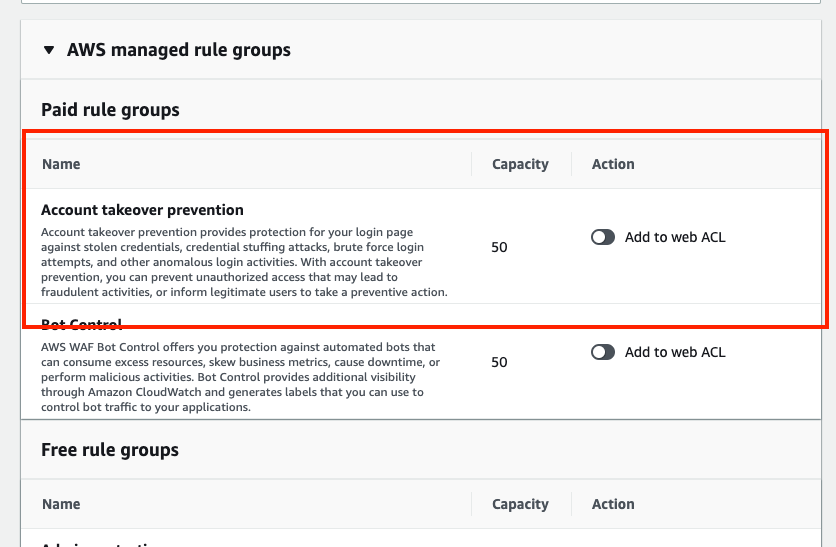Click capacity value 50 for Bot Control
836x547 pixels.
(x=500, y=363)
